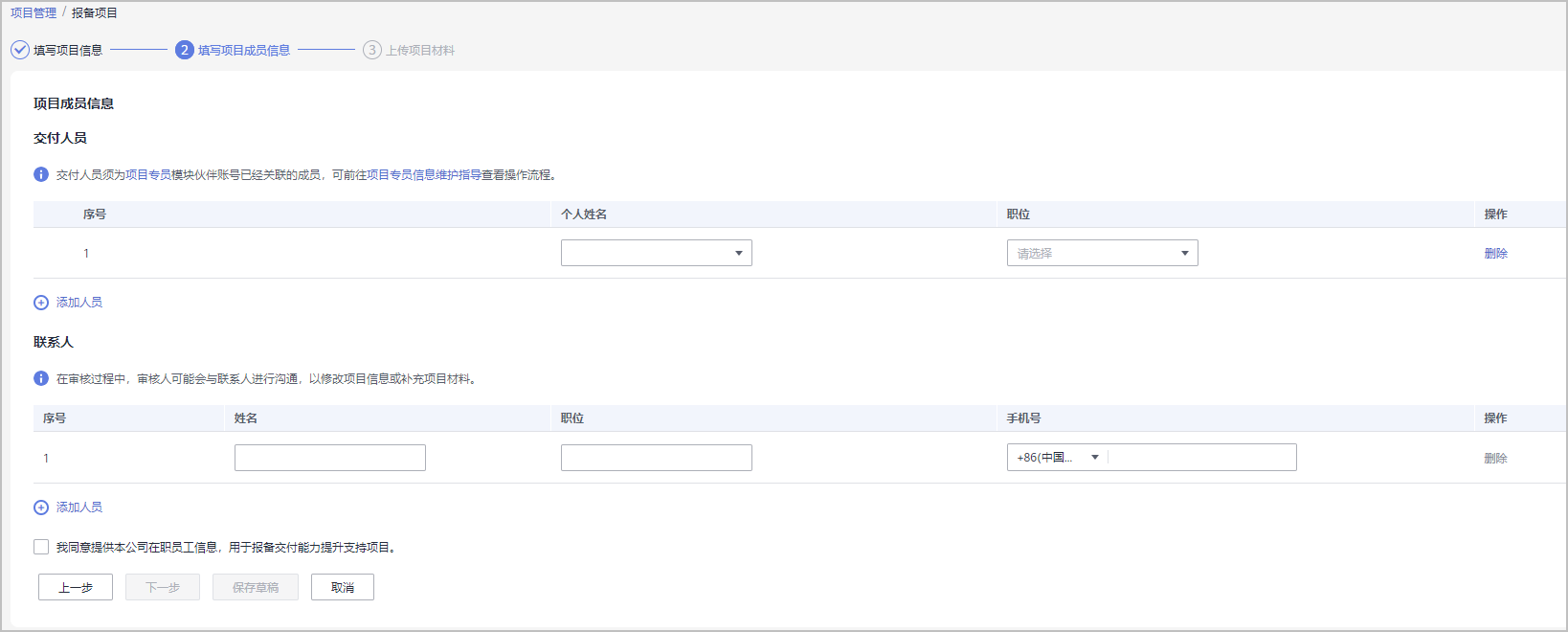Focus the contact phone number field
The image size is (1568, 632).
click(1201, 458)
